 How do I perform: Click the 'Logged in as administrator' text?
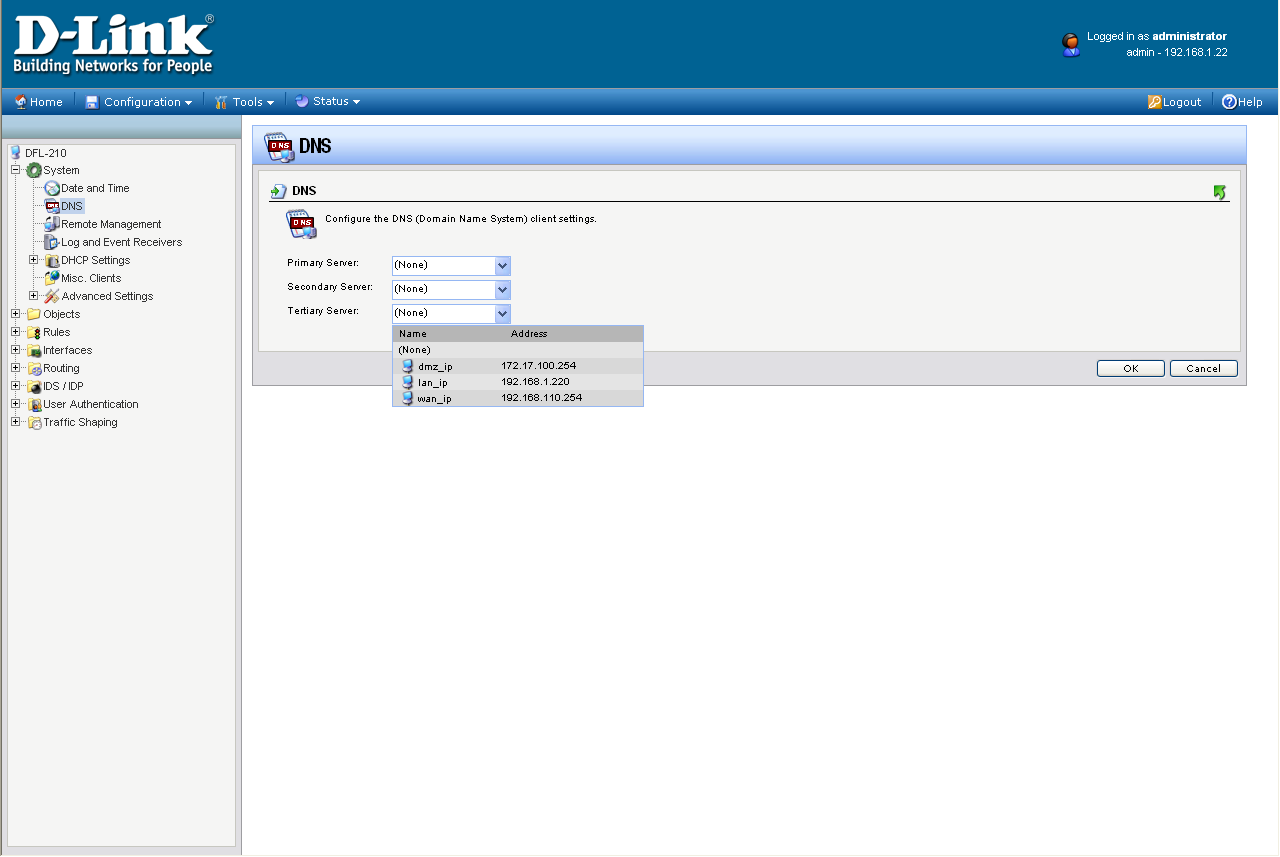[1157, 36]
